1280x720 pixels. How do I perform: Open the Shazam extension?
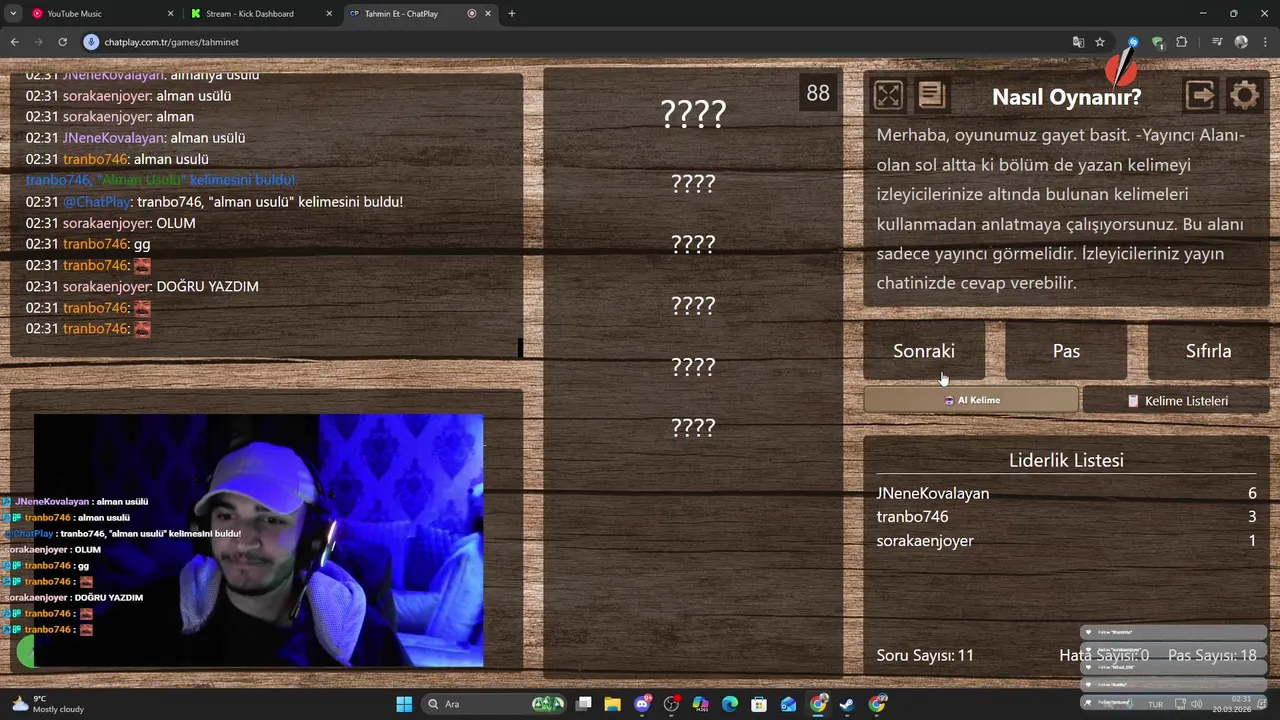point(1132,42)
